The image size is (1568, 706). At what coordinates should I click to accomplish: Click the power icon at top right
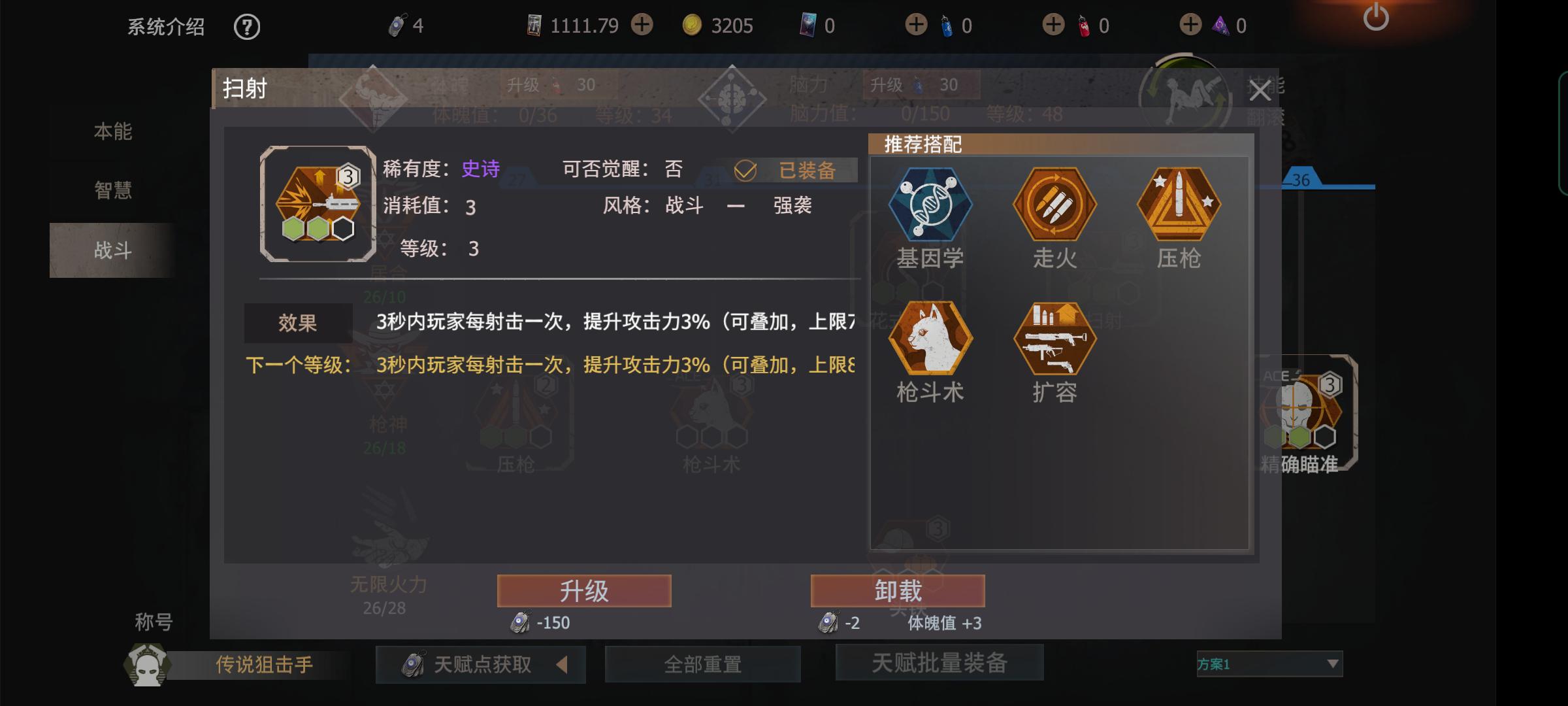tap(1375, 18)
